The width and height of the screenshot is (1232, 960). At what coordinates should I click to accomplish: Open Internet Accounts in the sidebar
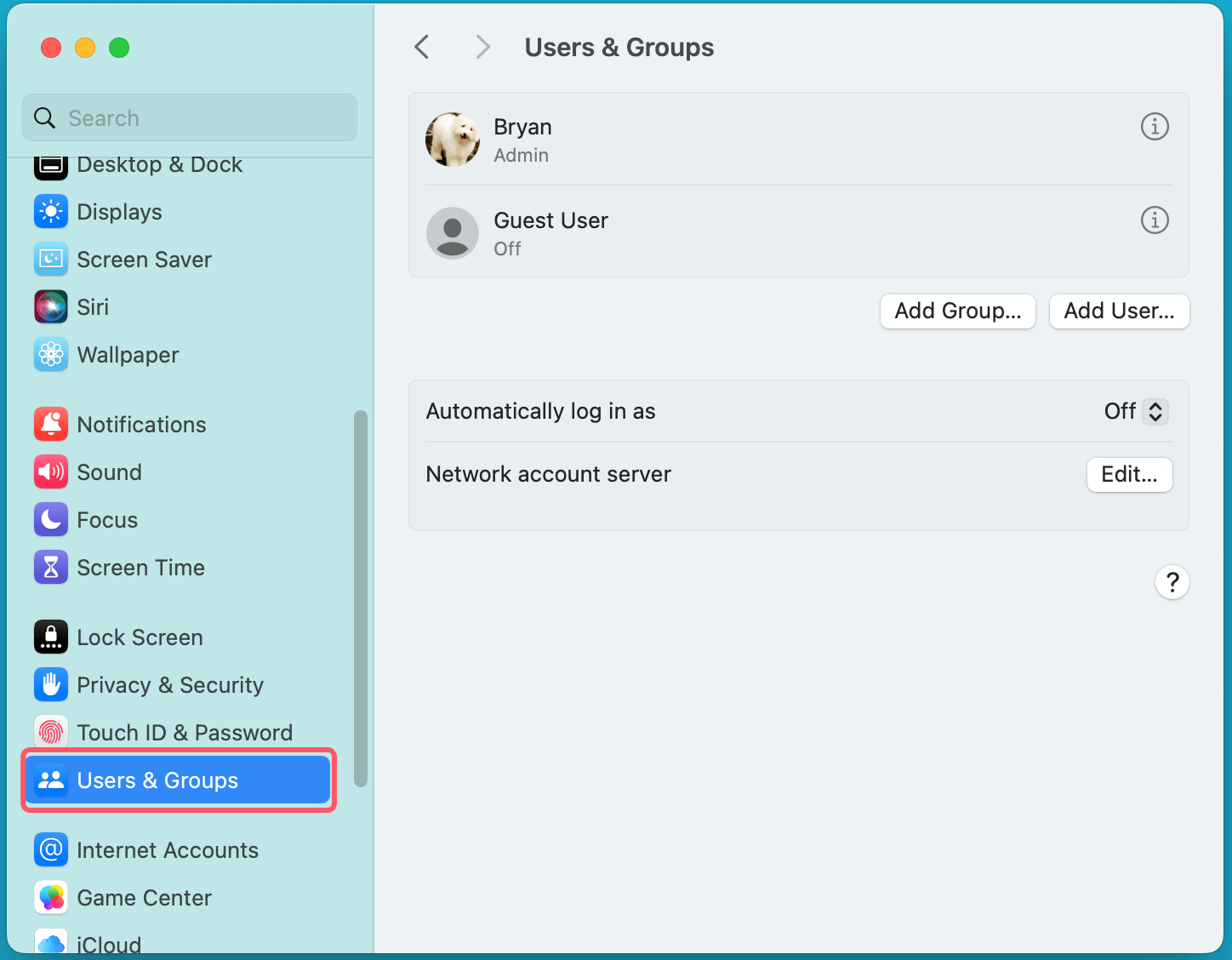[167, 850]
